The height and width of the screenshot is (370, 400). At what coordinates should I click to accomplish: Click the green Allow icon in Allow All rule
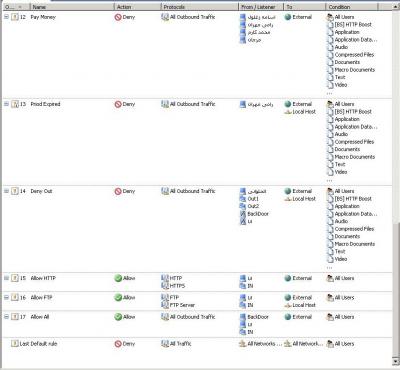point(118,317)
